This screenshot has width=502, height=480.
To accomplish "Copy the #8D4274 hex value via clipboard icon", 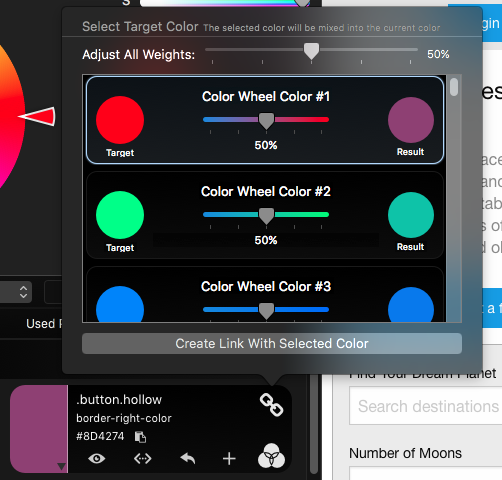I will 140,437.
